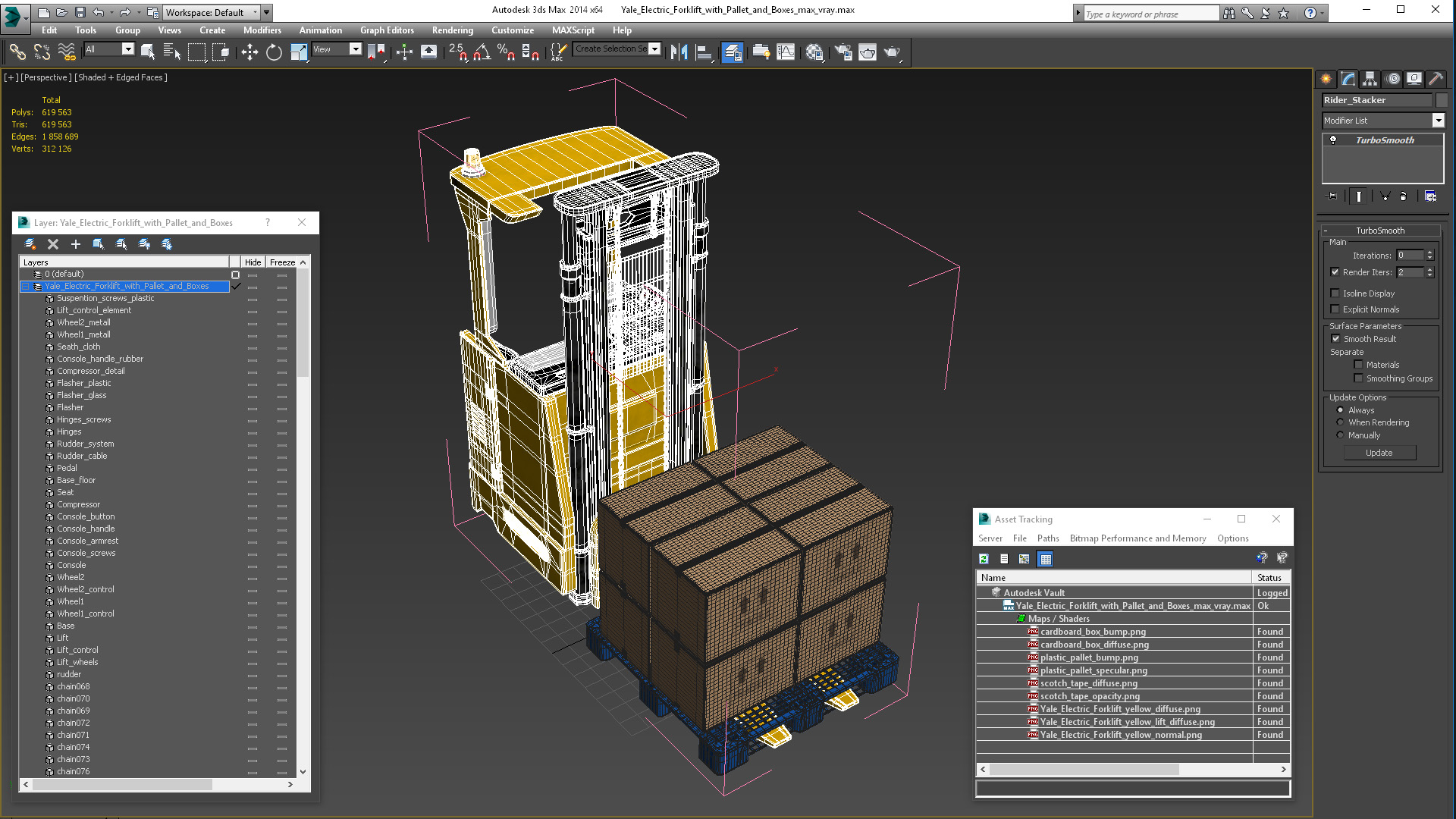Select the When Rendering update option

click(1340, 422)
